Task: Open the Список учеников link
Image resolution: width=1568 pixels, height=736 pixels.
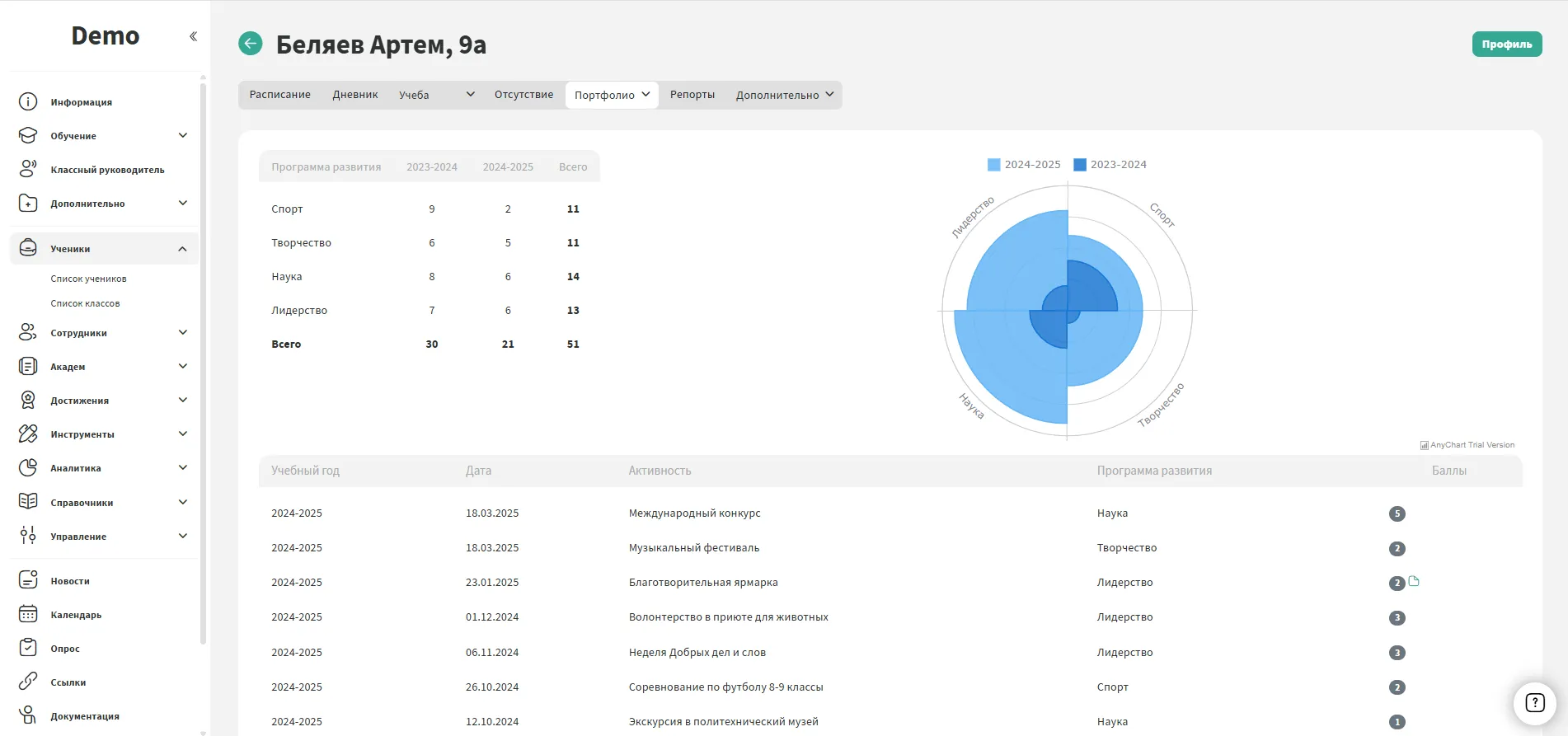Action: 88,279
